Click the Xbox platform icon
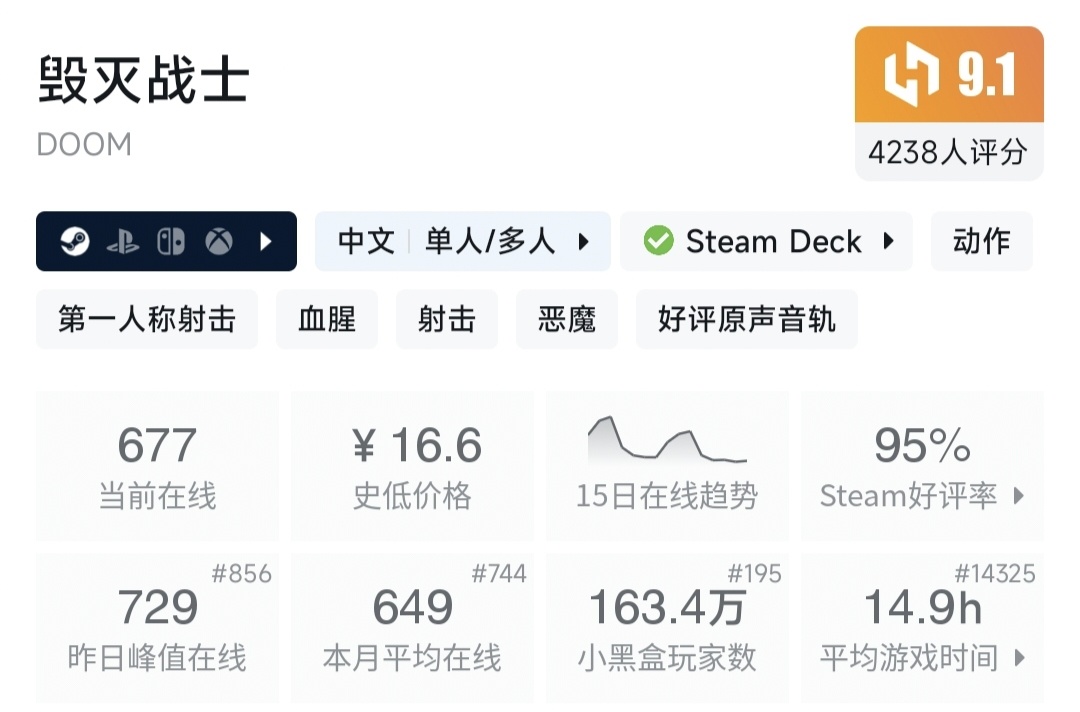 pos(219,242)
